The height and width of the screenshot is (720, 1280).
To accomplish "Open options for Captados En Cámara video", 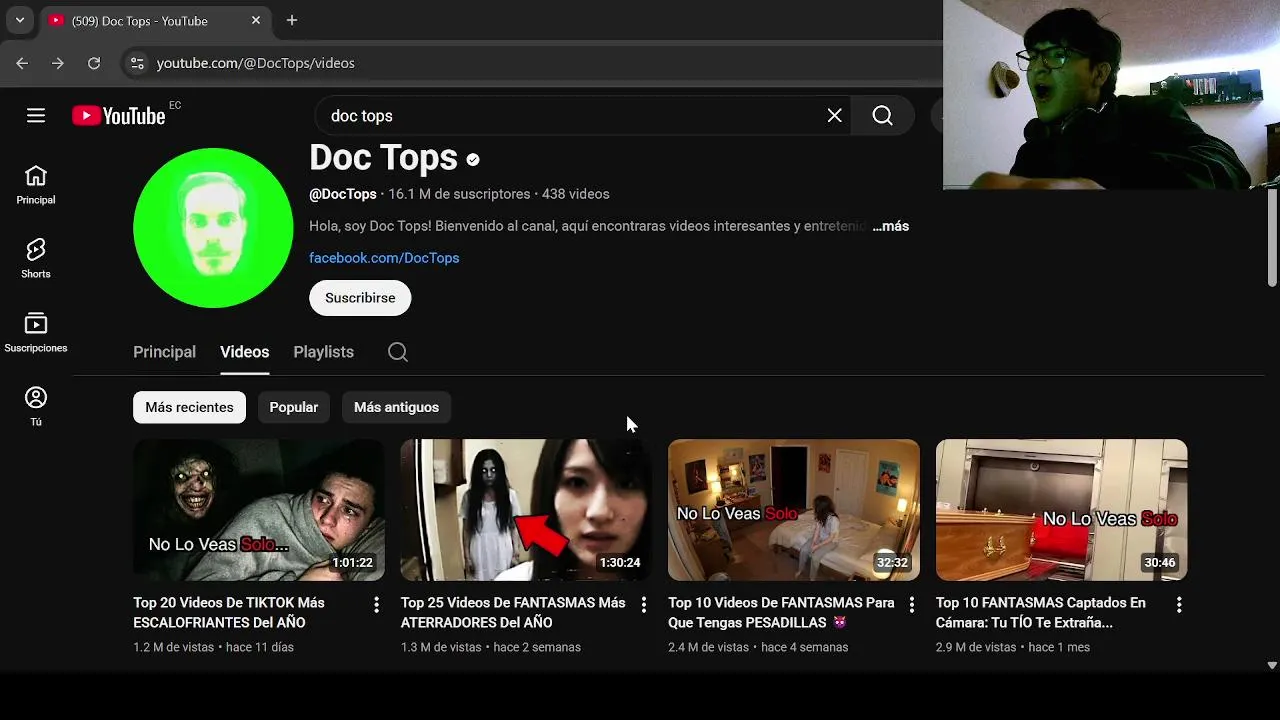I will 1179,605.
